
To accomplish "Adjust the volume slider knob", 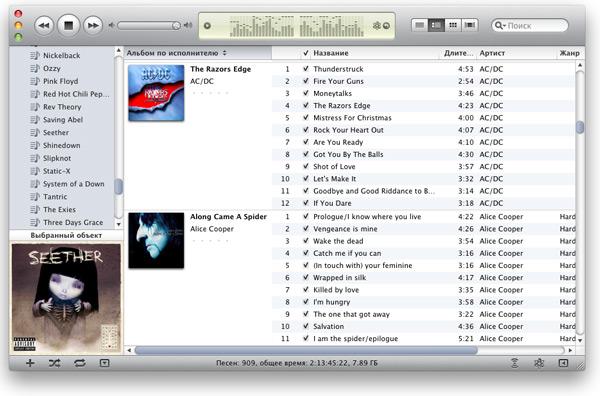I will pos(176,26).
